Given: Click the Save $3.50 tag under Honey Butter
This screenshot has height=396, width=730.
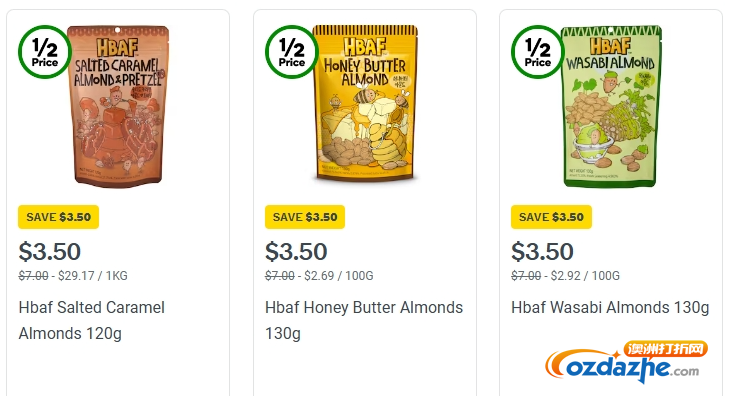Looking at the screenshot, I should pos(305,217).
